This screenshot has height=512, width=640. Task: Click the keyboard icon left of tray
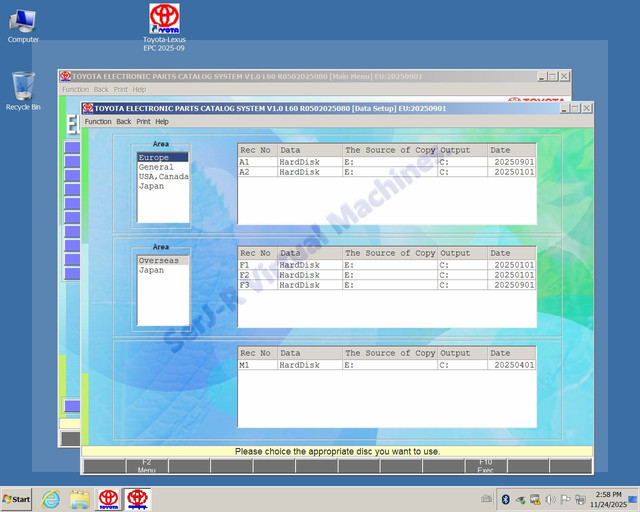[487, 499]
